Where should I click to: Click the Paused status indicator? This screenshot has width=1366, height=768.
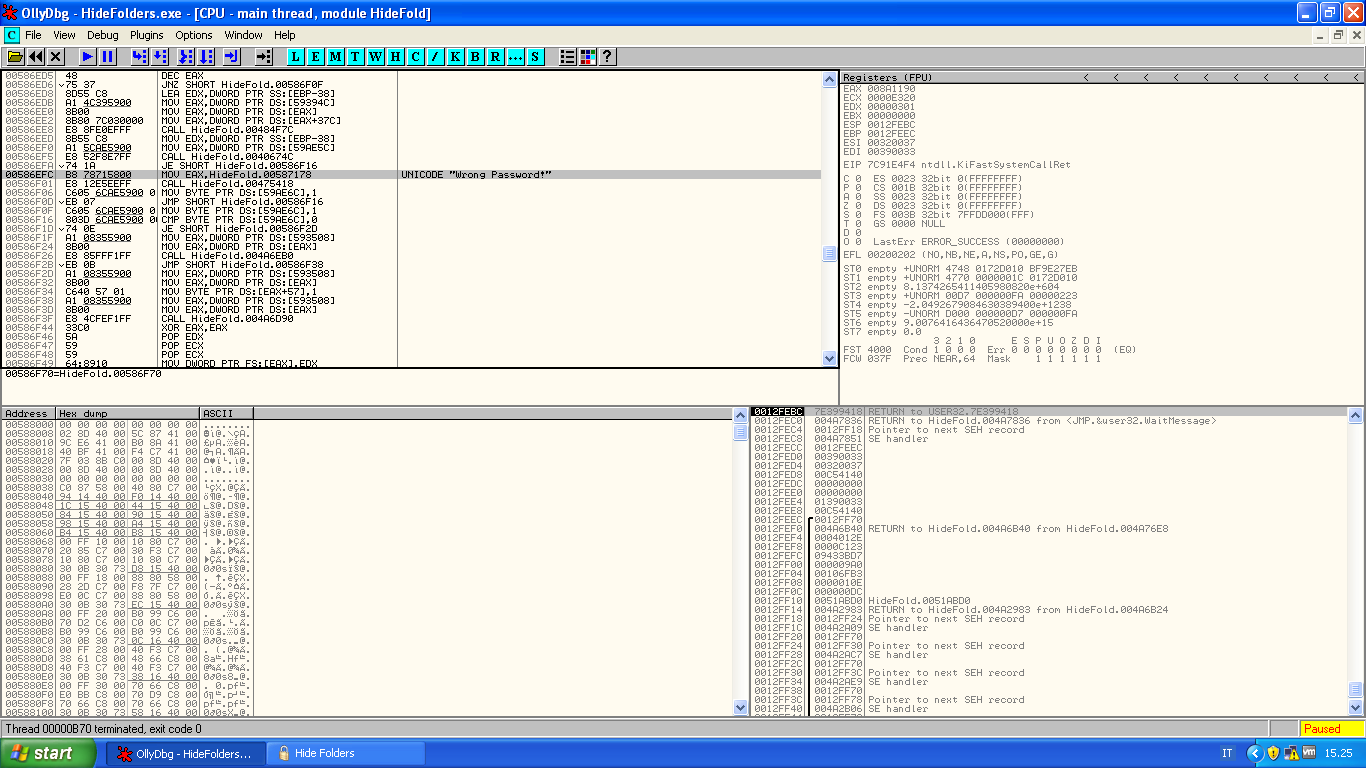(x=1331, y=729)
